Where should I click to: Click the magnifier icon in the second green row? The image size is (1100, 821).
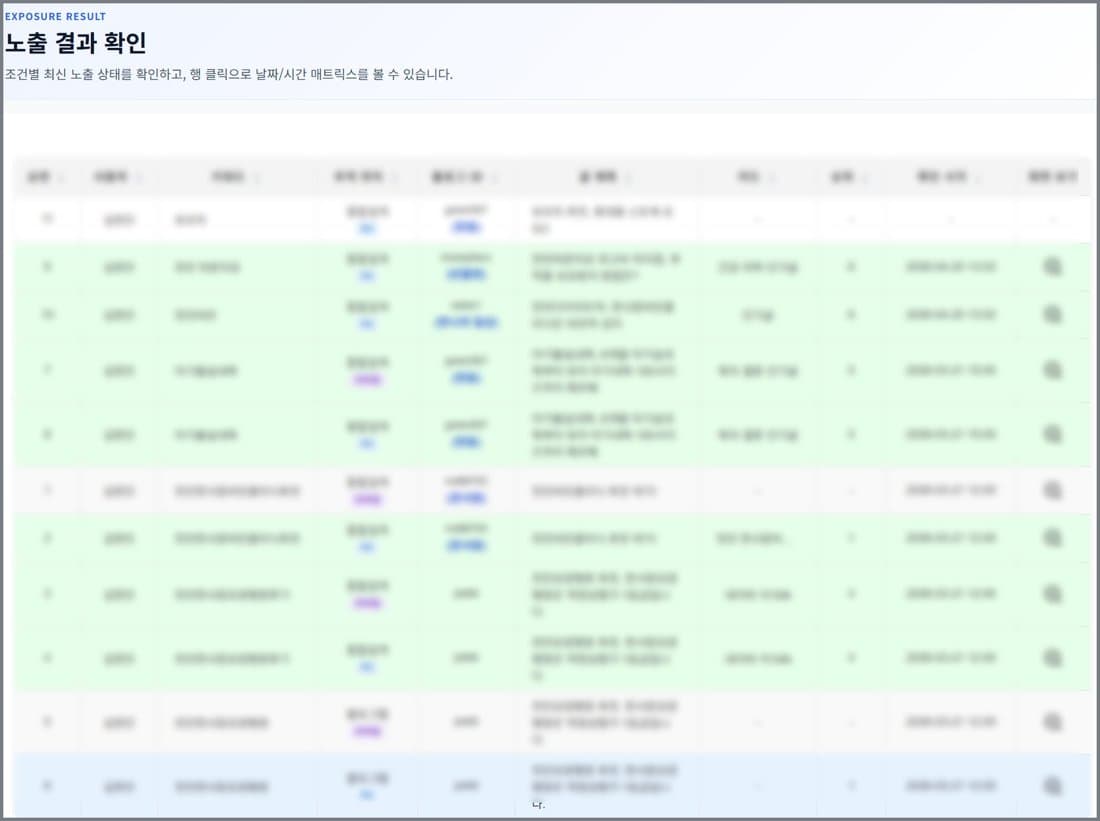[1052, 314]
